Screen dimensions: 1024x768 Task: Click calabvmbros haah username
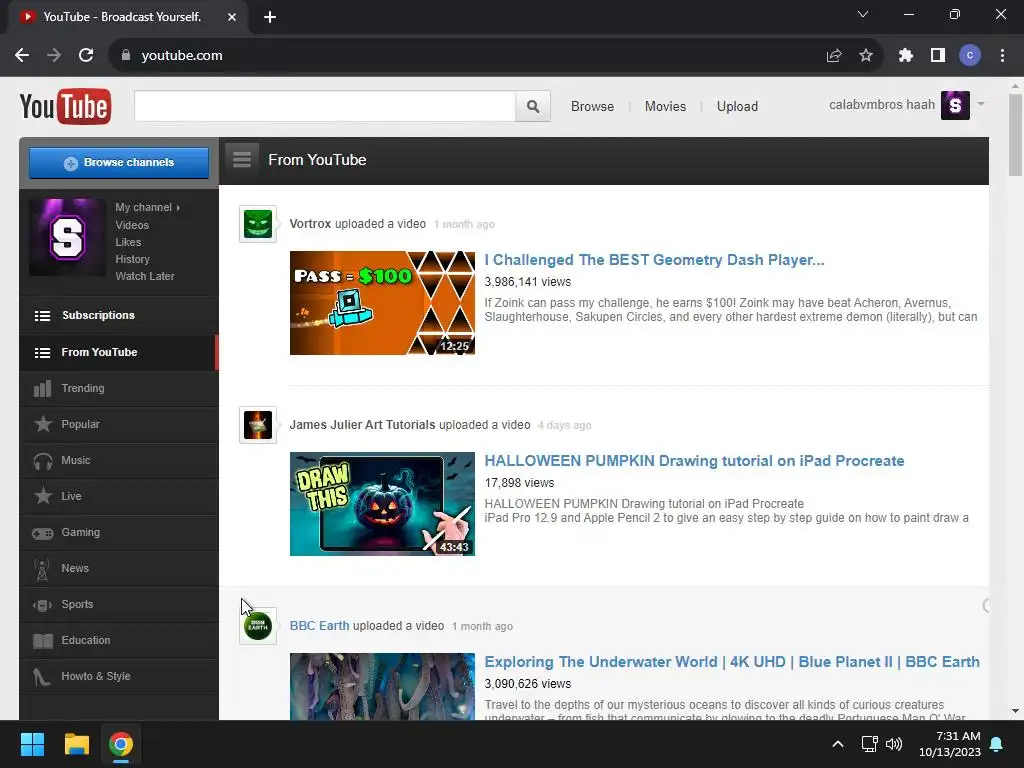click(882, 104)
